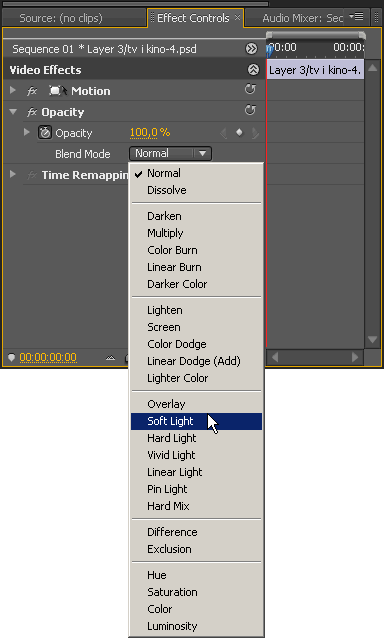This screenshot has width=384, height=638.
Task: Click the Motion transform icon
Action: [57, 91]
